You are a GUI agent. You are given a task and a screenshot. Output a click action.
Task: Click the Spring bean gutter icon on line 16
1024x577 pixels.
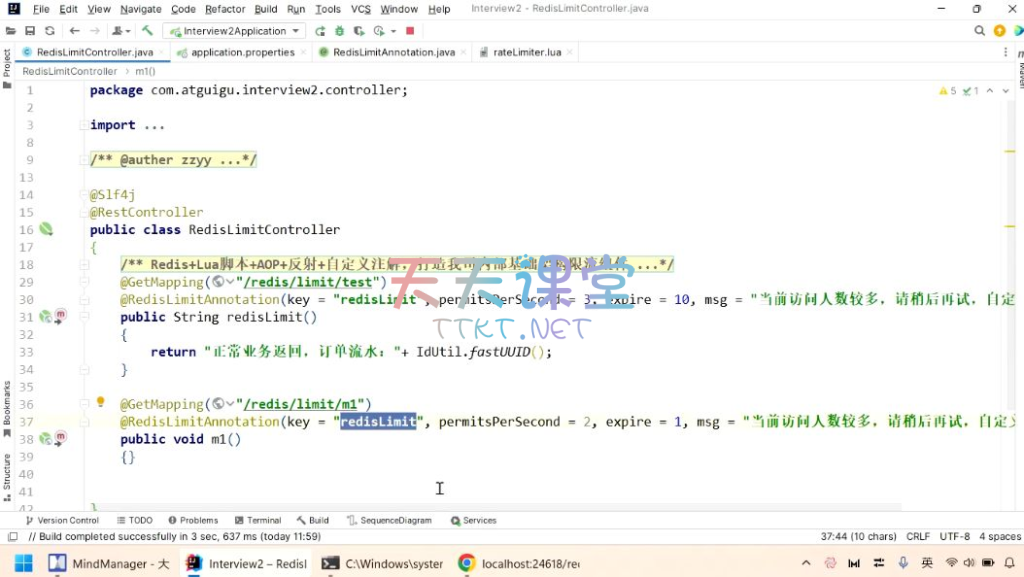[x=46, y=229]
